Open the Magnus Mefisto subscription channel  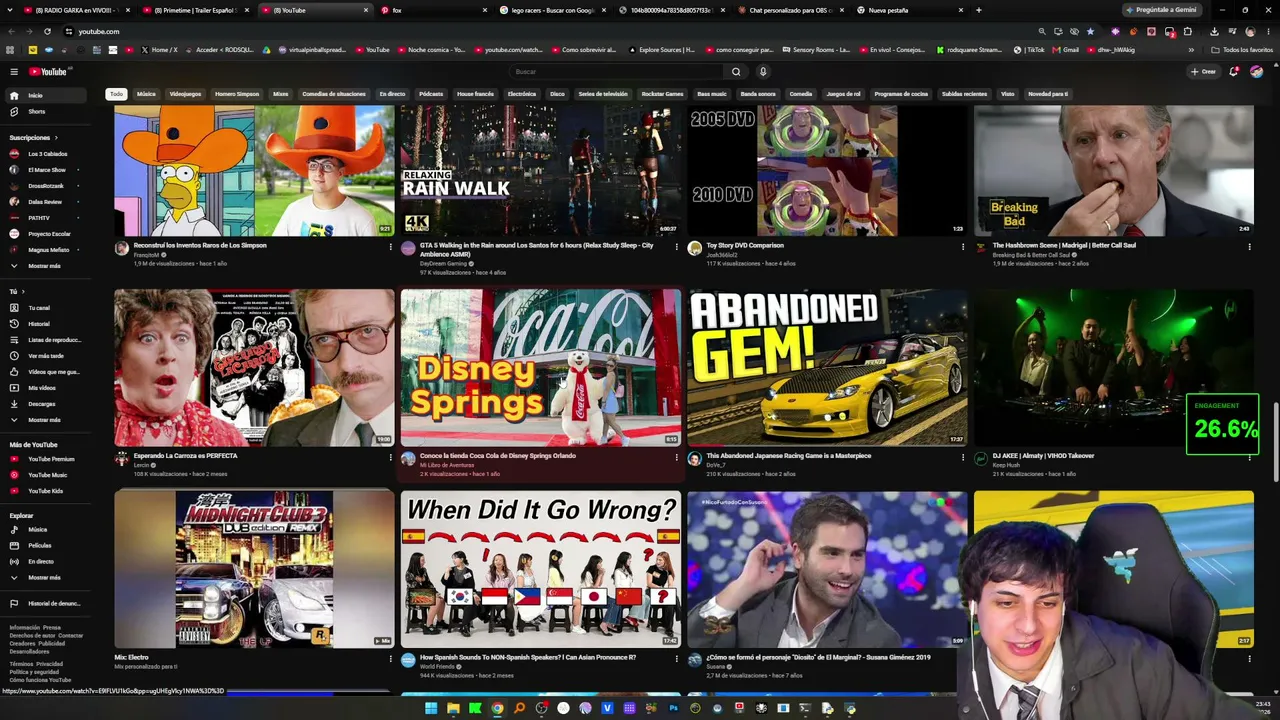pyautogui.click(x=48, y=250)
